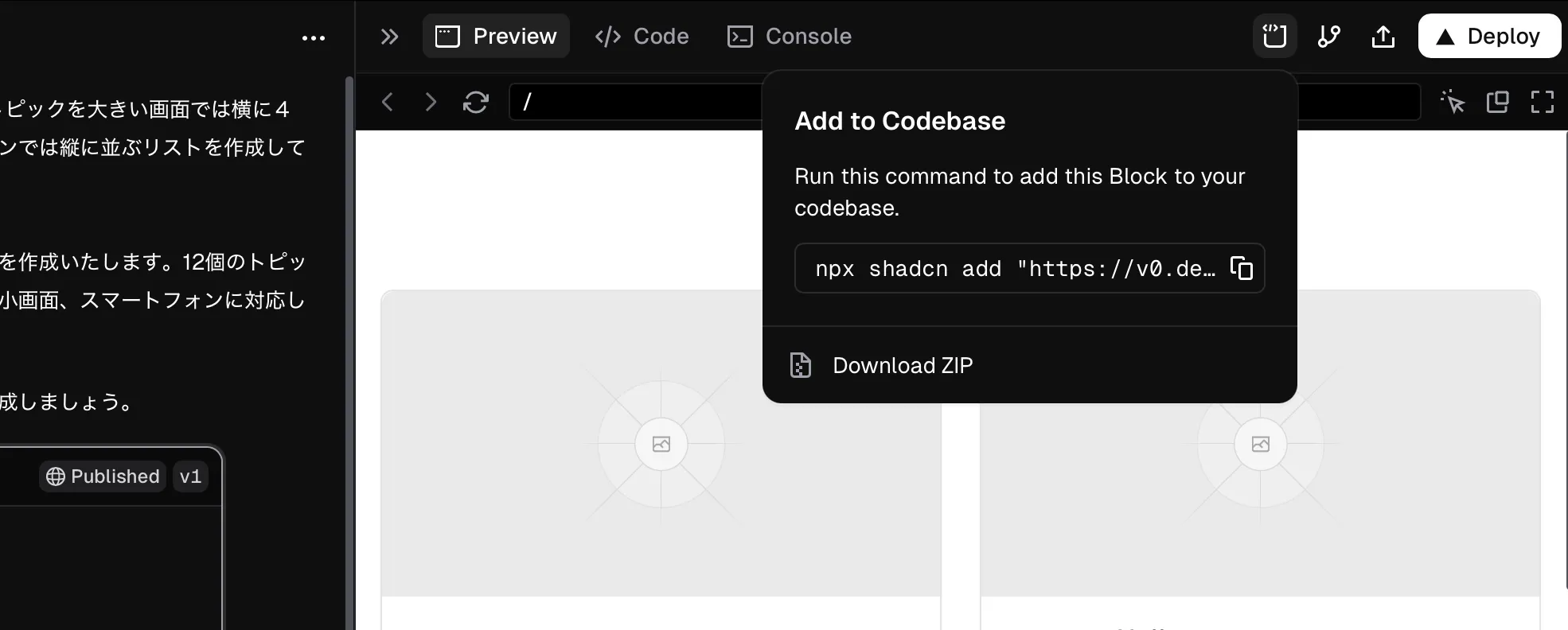
Task: Go back in preview browser
Action: coord(388,102)
